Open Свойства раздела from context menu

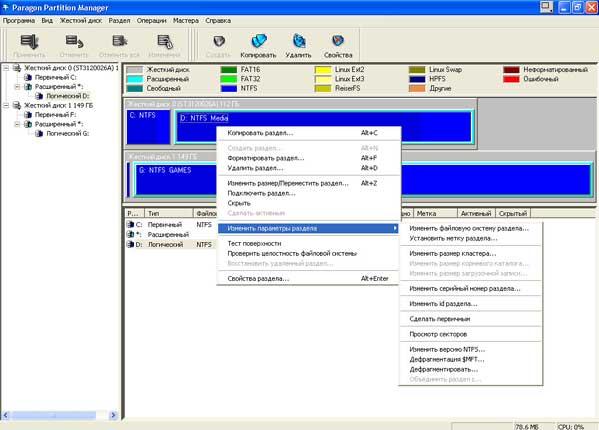coord(308,278)
